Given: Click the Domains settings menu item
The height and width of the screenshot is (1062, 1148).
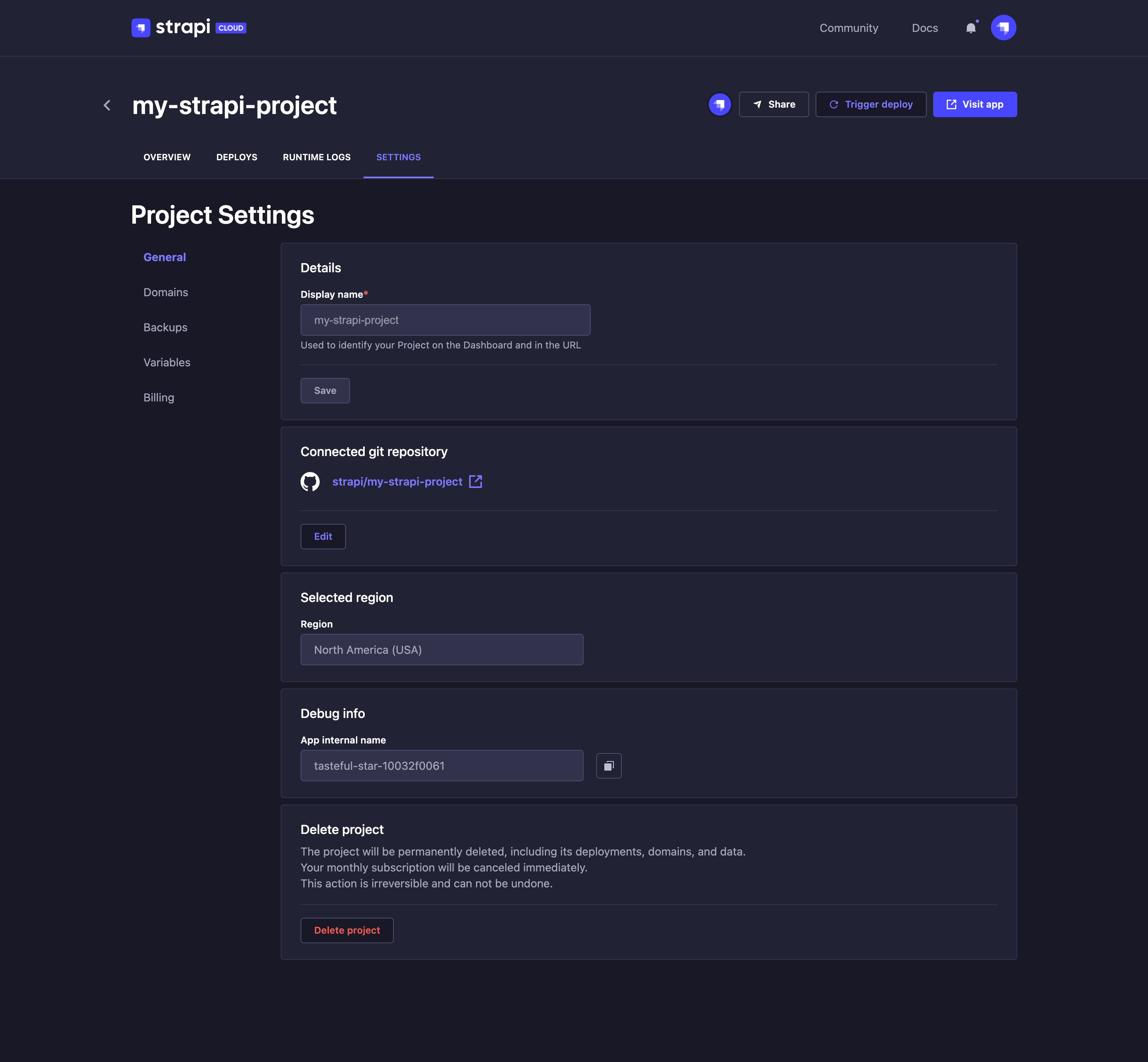Looking at the screenshot, I should [166, 292].
